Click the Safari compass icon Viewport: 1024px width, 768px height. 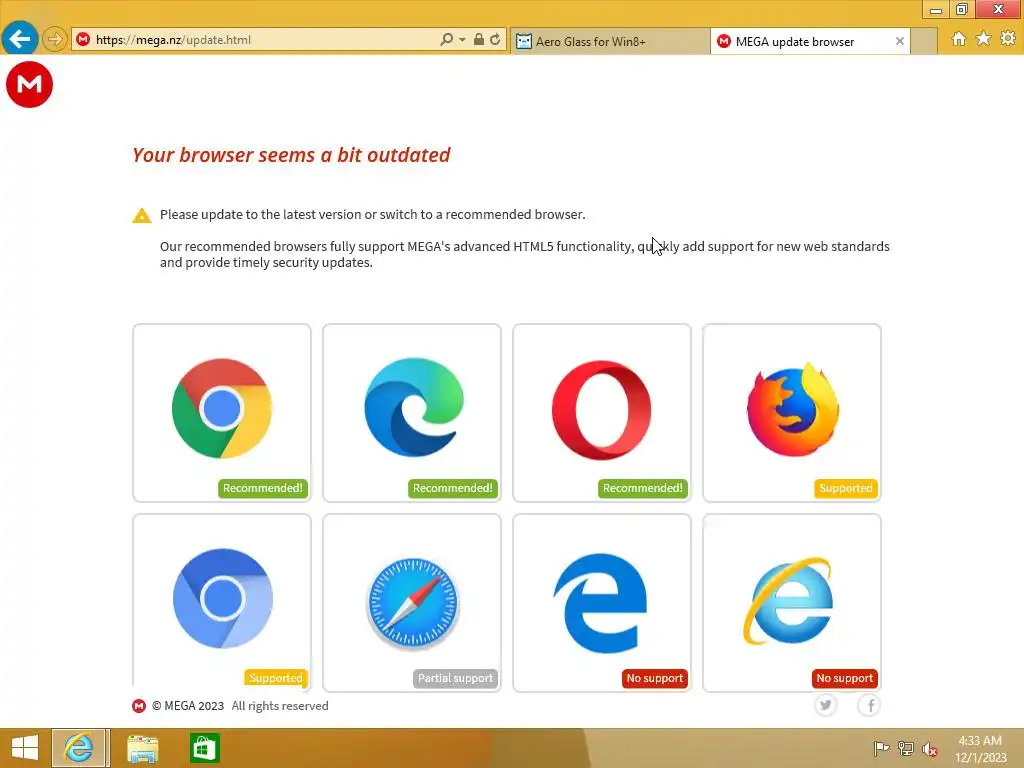pyautogui.click(x=413, y=603)
